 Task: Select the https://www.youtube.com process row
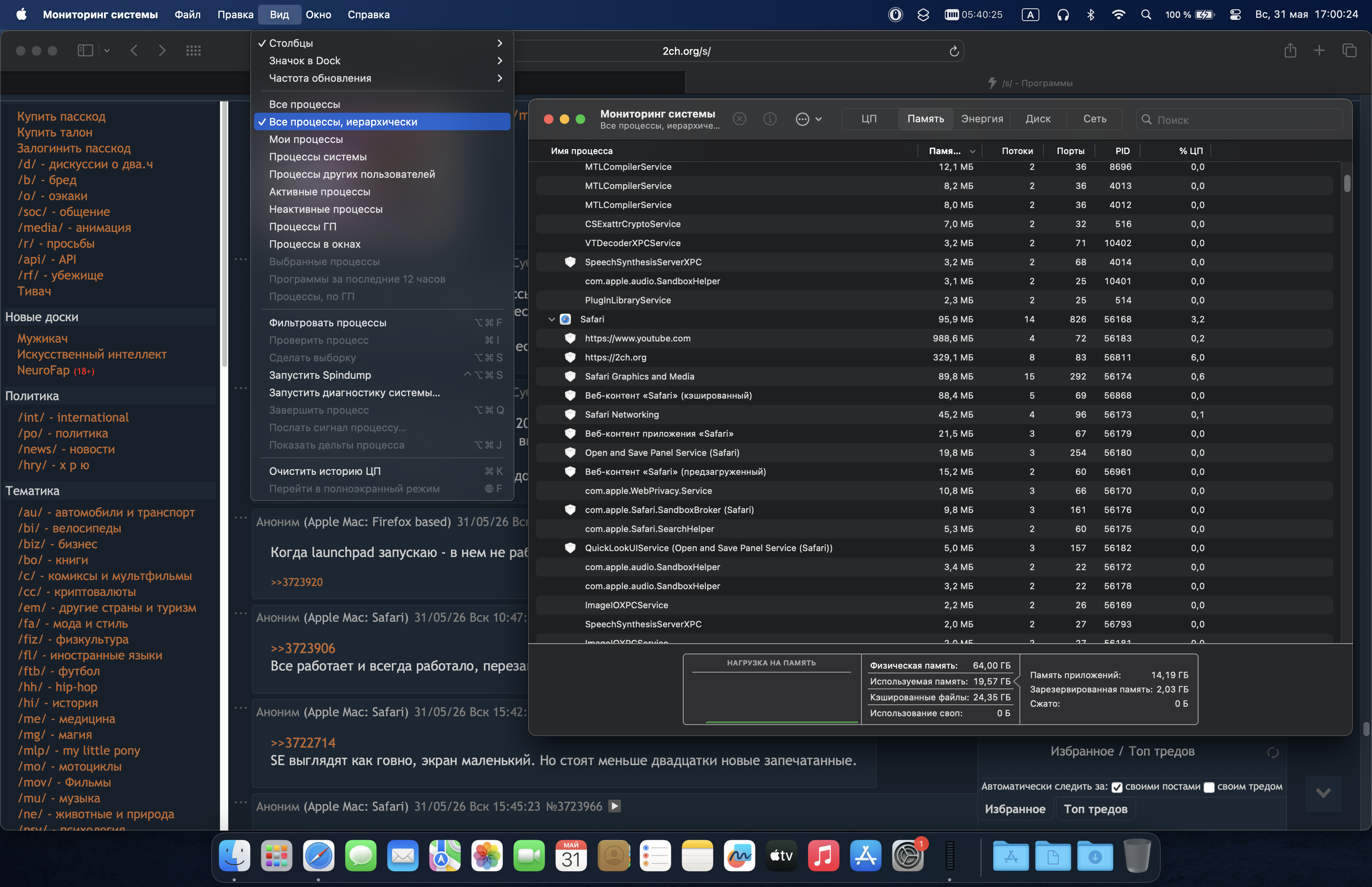934,338
